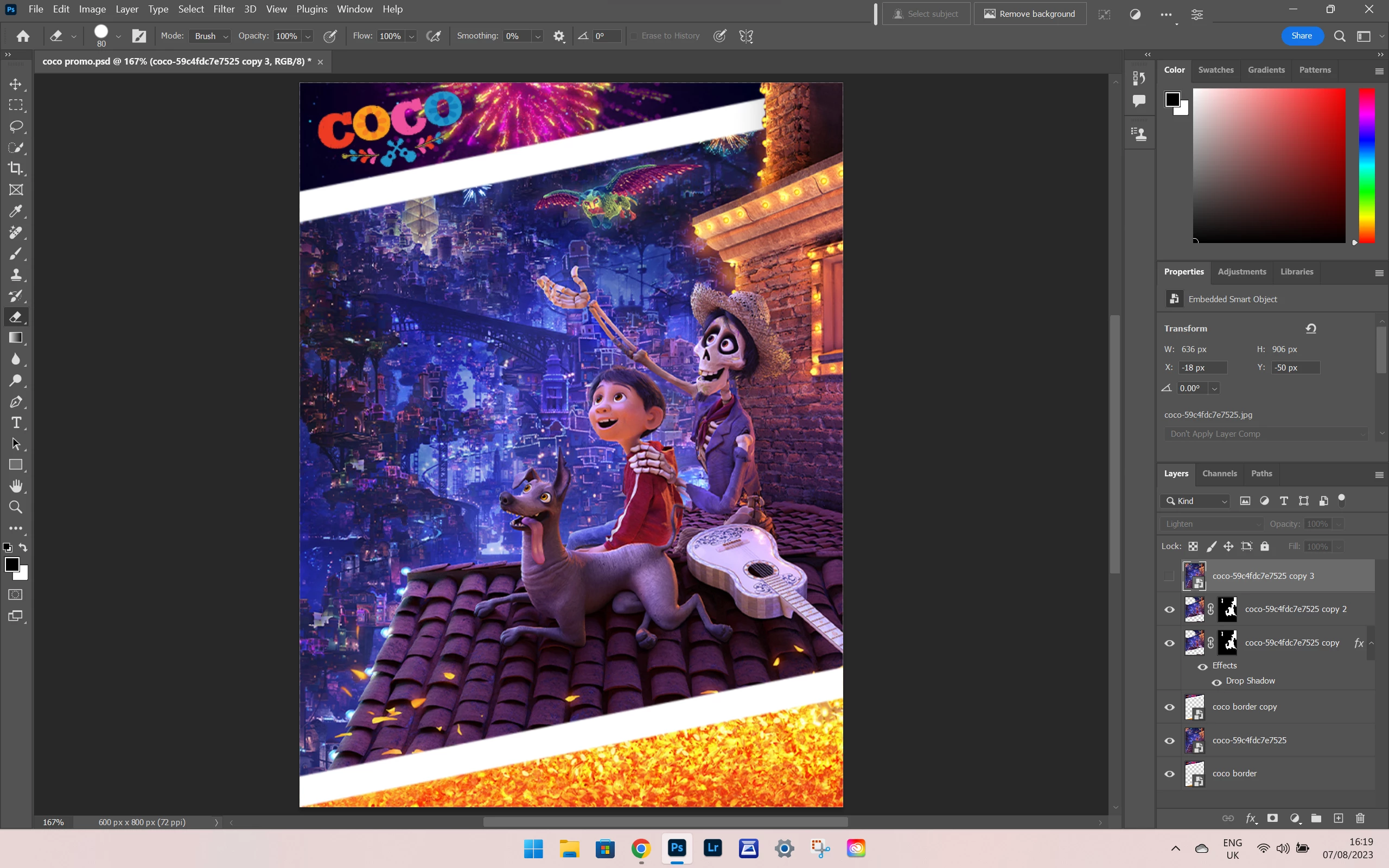Select the Lasso tool
This screenshot has height=868, width=1389.
[16, 126]
